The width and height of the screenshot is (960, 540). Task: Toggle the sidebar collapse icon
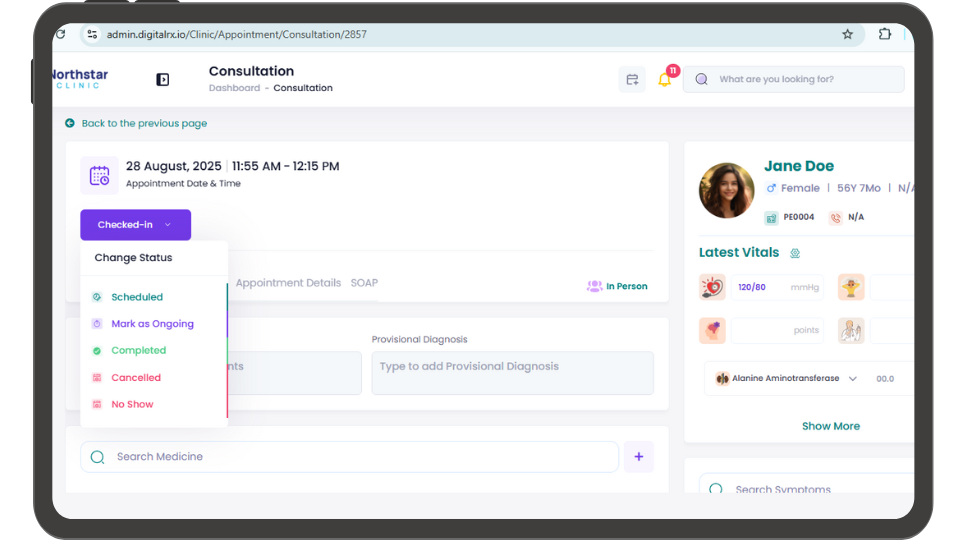162,80
